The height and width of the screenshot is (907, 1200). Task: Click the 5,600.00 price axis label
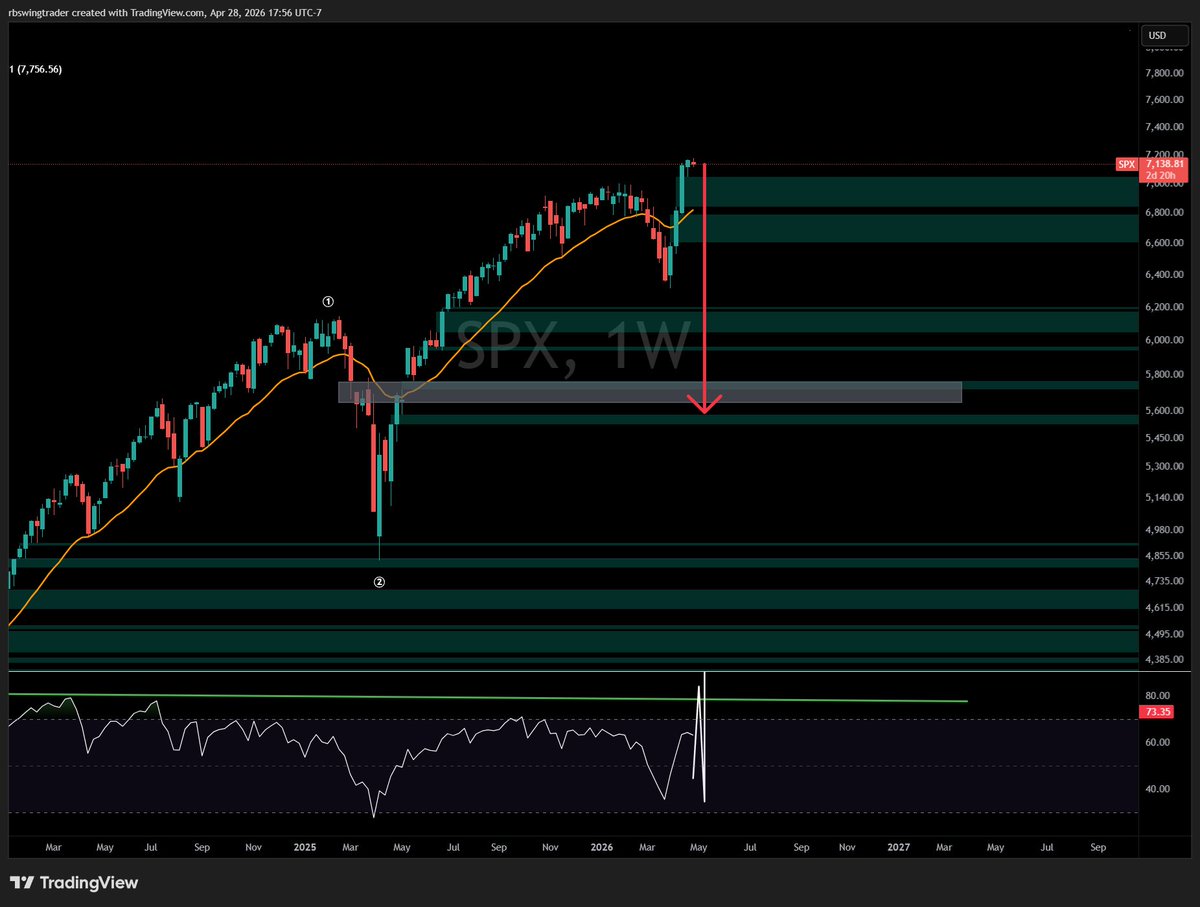1166,411
